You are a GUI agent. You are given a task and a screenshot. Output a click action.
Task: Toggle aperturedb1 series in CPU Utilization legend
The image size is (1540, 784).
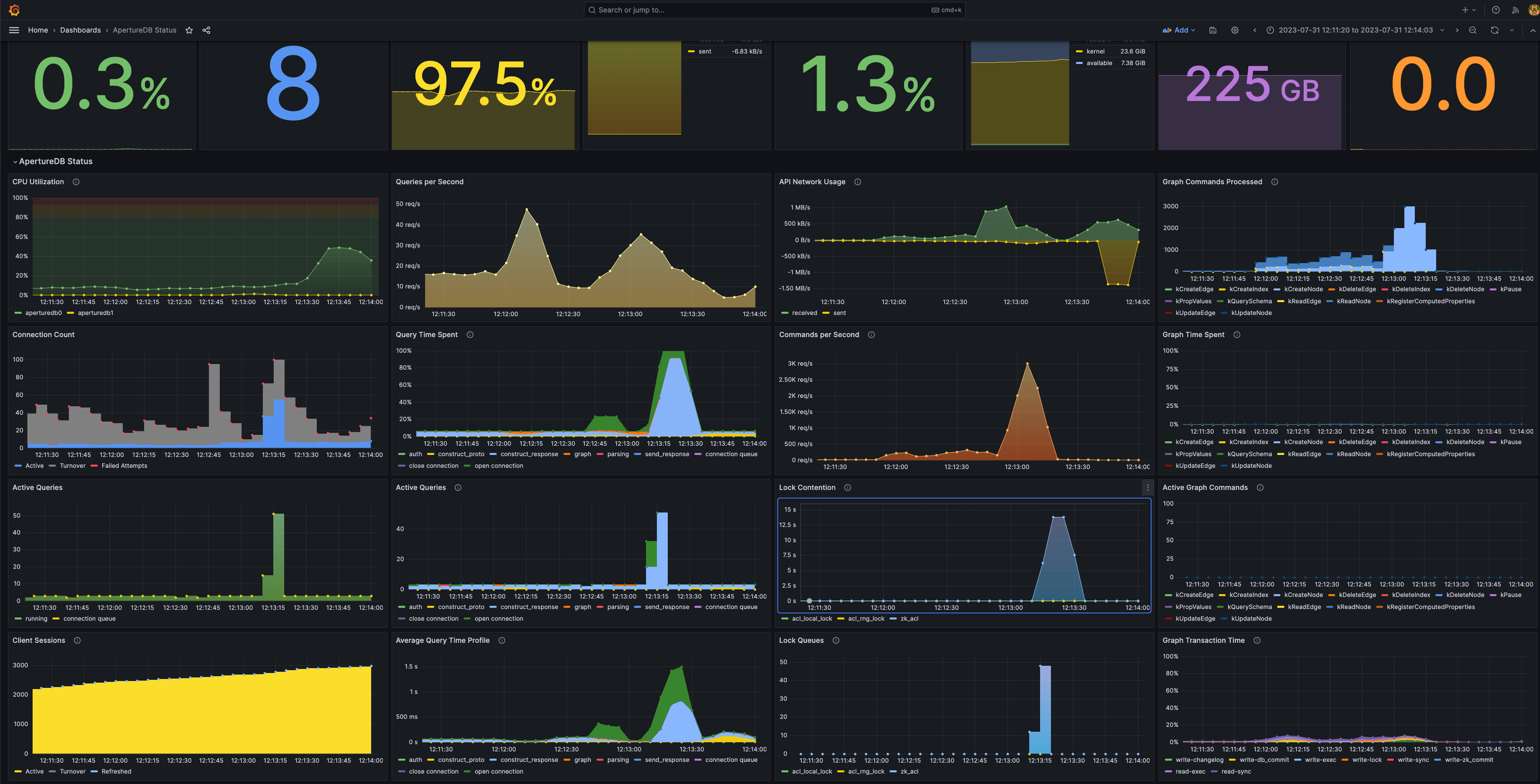(x=95, y=313)
